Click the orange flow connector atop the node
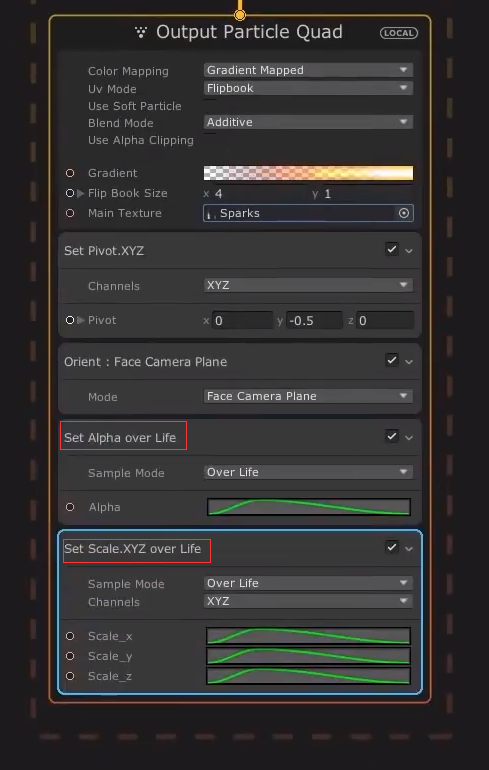 [x=240, y=15]
